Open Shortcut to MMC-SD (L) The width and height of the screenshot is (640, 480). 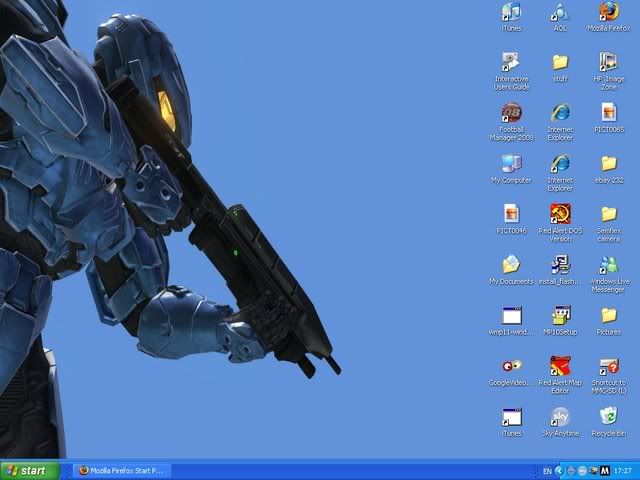[x=609, y=375]
